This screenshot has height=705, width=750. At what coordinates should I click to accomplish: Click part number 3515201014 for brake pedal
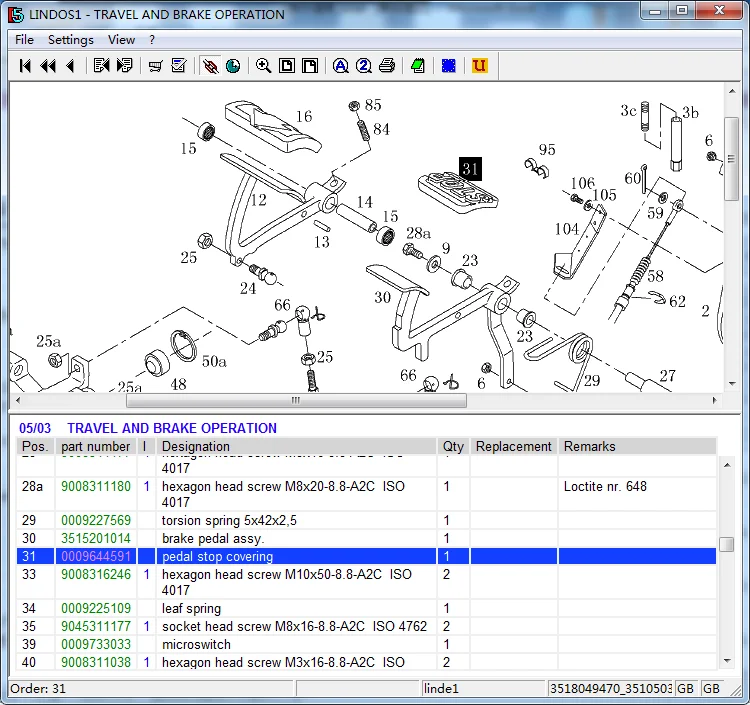tap(96, 539)
